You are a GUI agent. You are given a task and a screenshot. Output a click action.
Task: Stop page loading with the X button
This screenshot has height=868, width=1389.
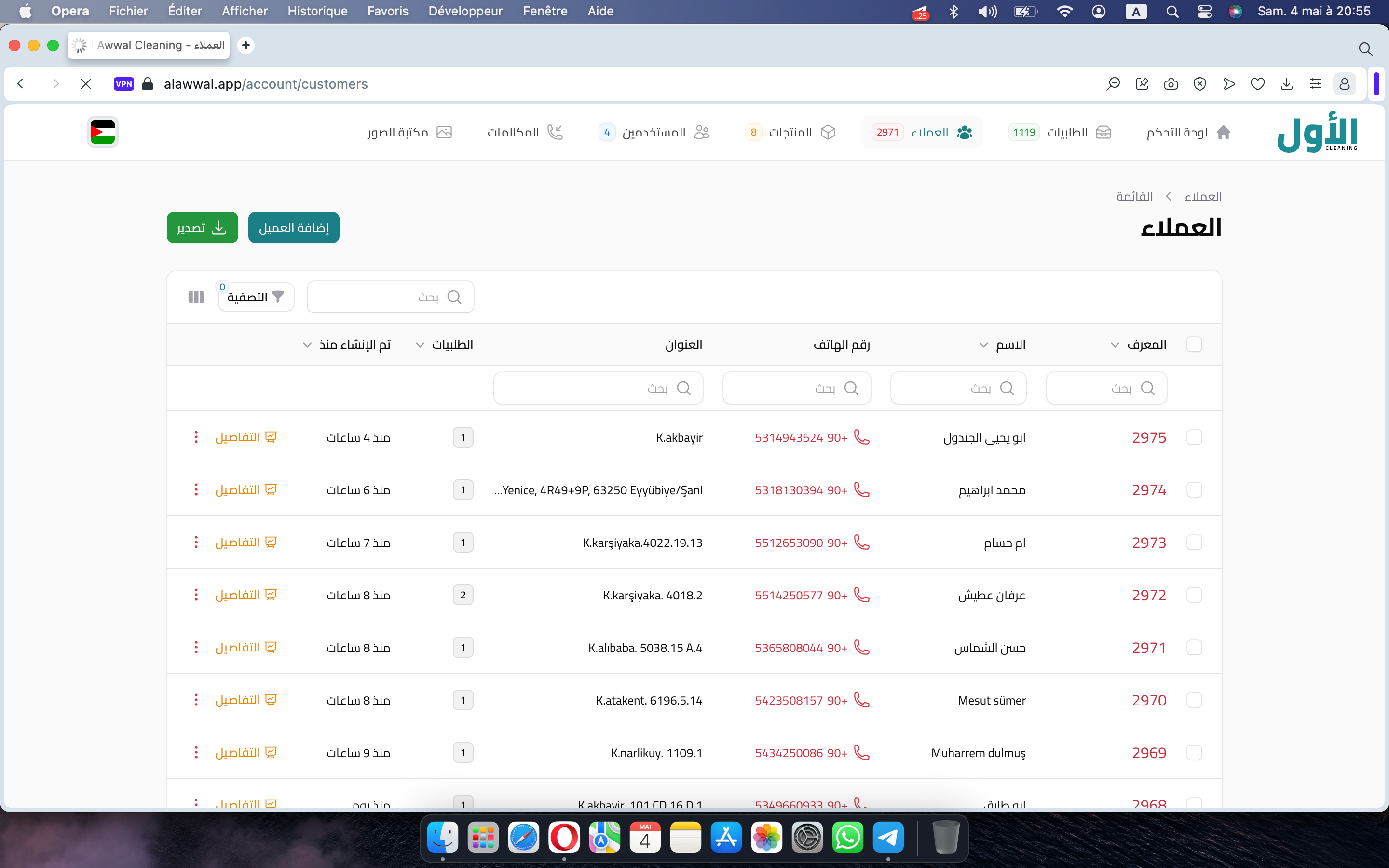coord(86,84)
